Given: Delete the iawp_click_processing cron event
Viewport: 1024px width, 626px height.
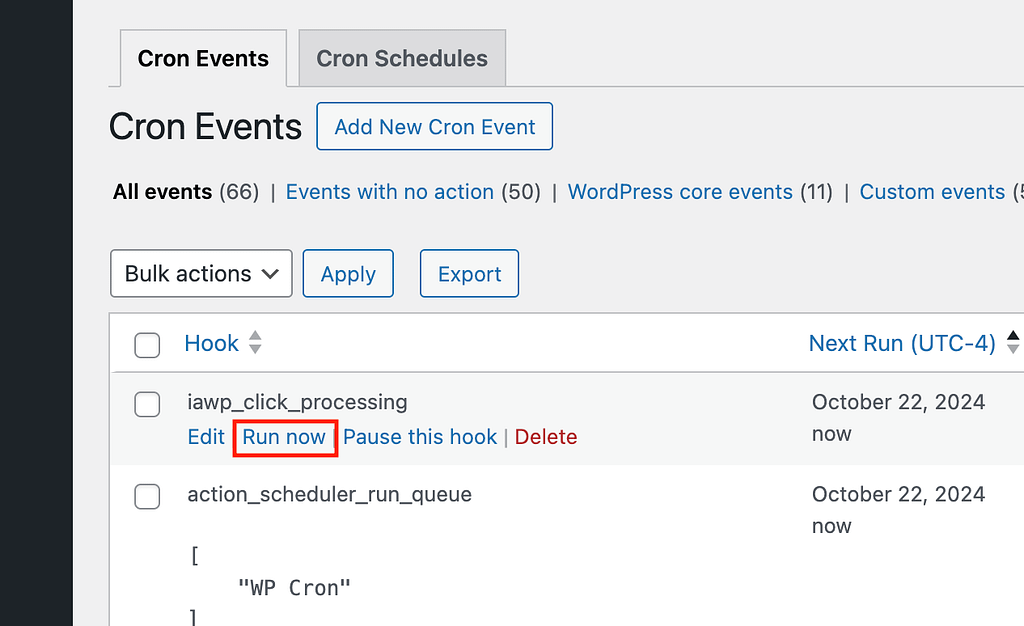Looking at the screenshot, I should (546, 437).
